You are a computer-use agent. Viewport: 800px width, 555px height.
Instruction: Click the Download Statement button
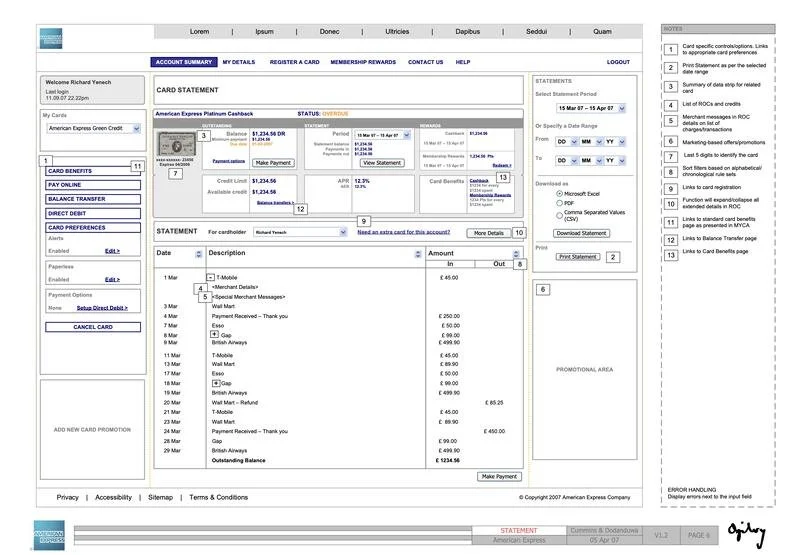click(581, 233)
